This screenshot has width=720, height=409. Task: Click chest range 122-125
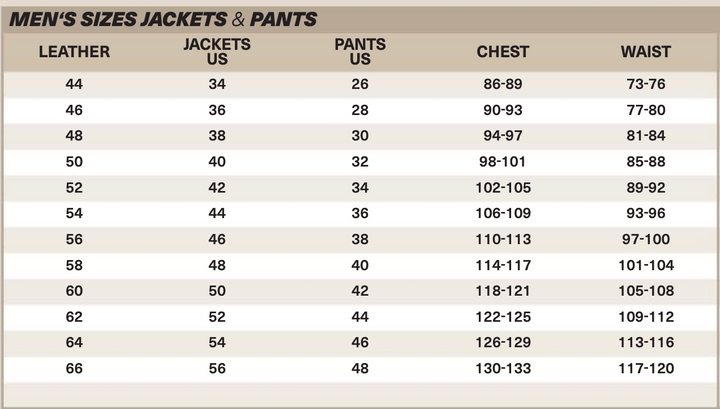click(502, 316)
